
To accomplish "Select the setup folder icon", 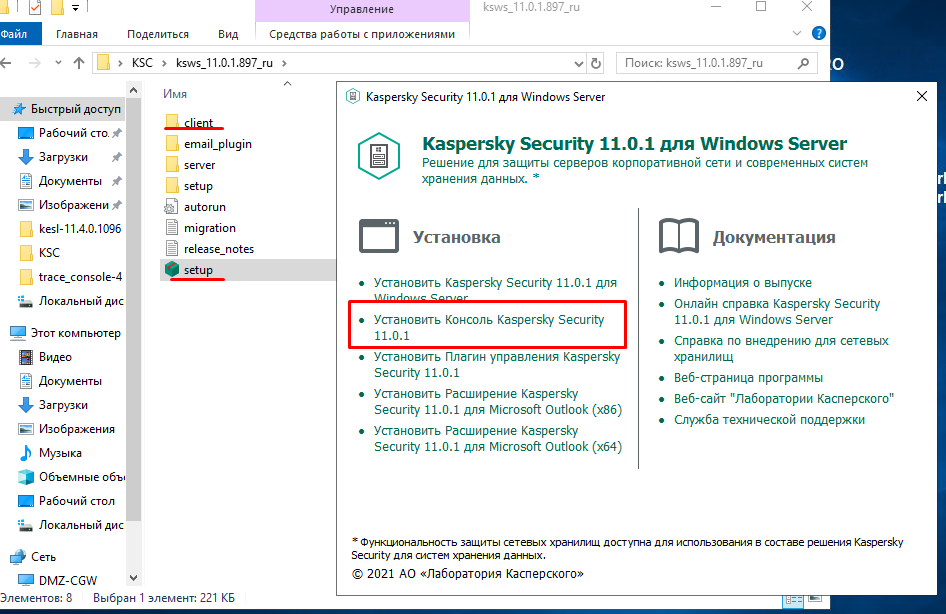I will pos(172,186).
